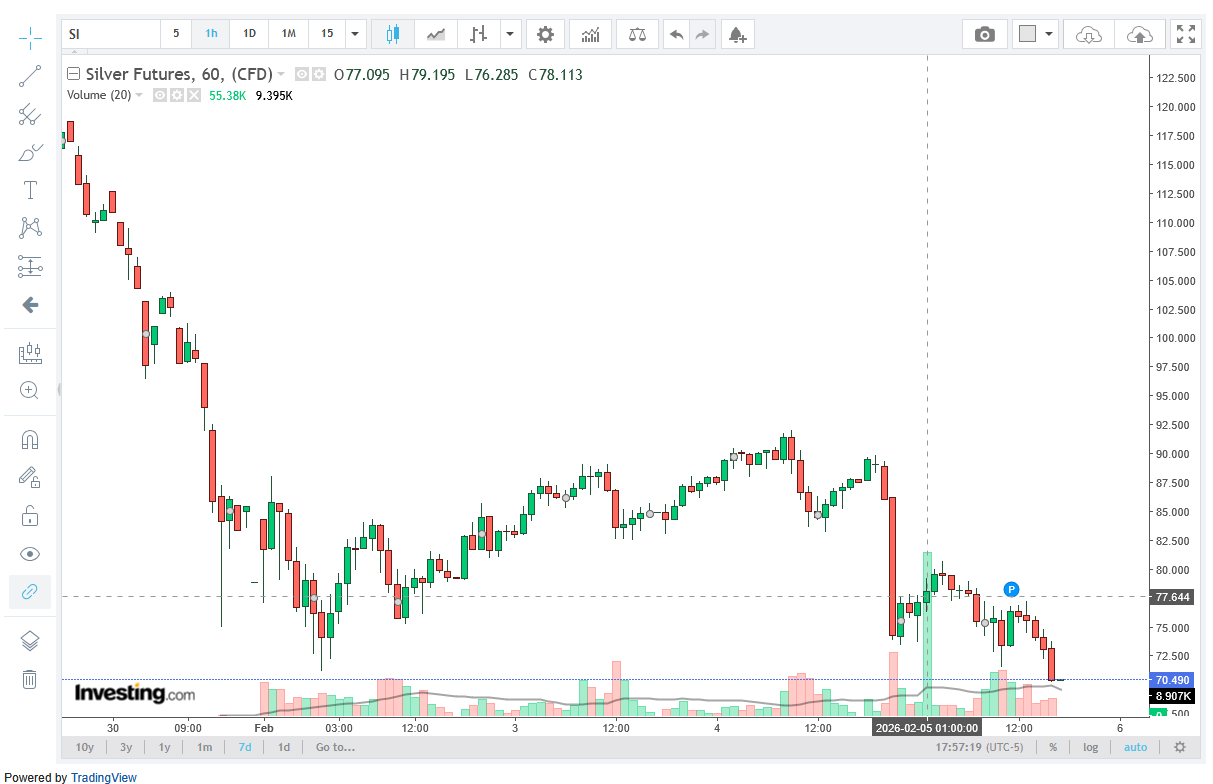
Task: Toggle the drawings sync link icon
Action: click(x=30, y=592)
